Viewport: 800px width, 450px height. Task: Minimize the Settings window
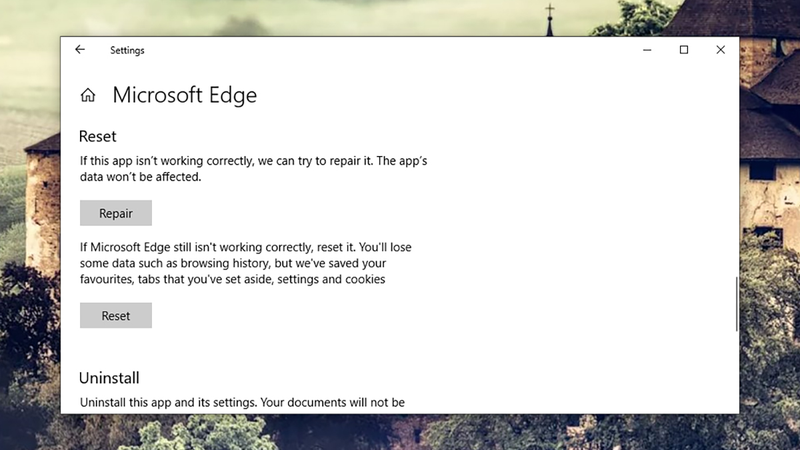(647, 49)
